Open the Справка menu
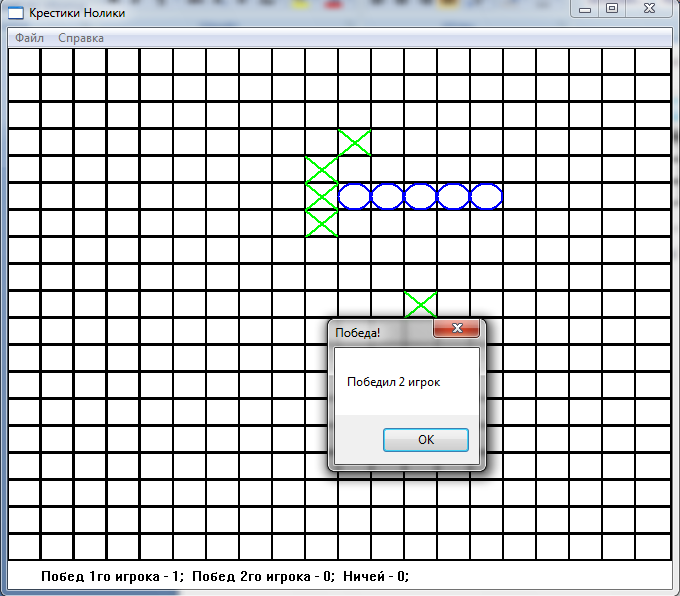The height and width of the screenshot is (596, 680). (81, 38)
